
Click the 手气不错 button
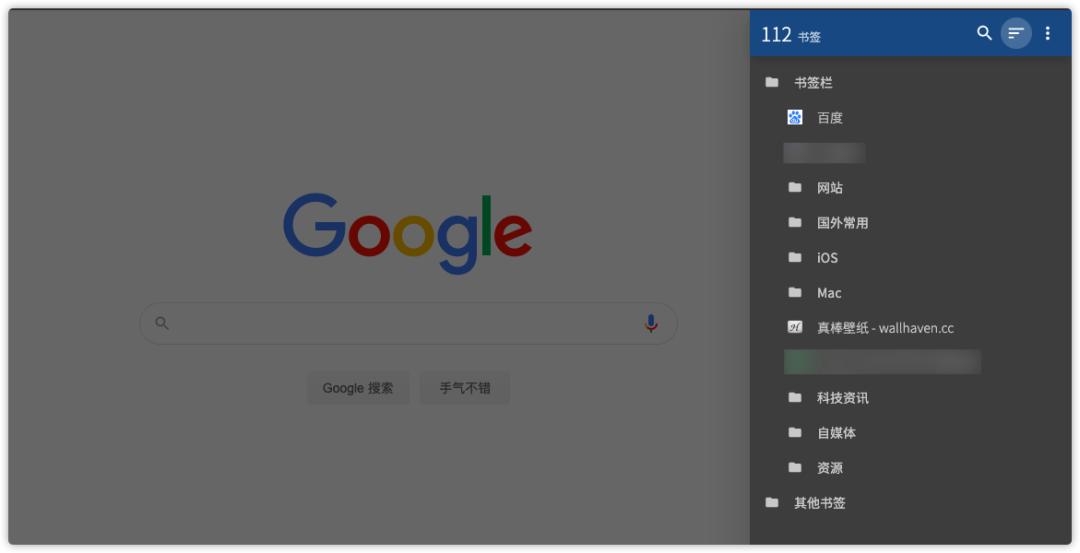465,388
